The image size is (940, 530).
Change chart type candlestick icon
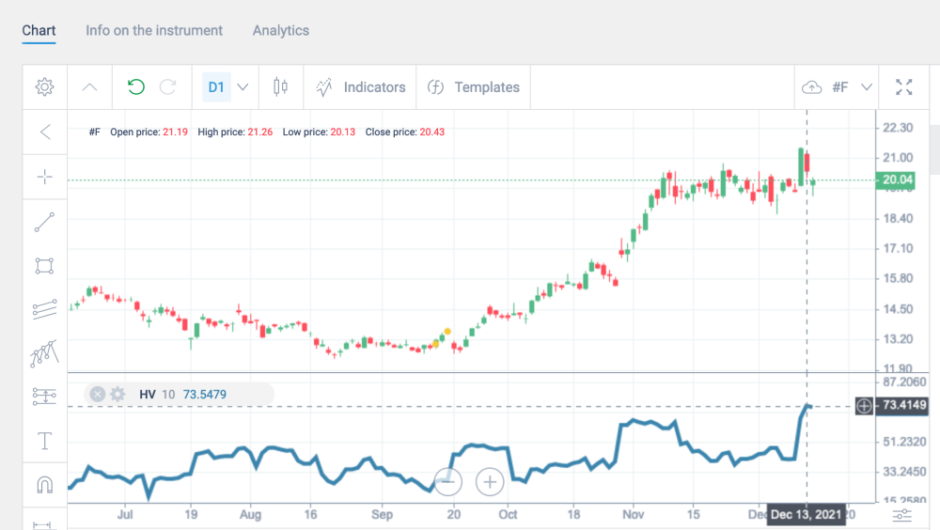click(x=280, y=87)
